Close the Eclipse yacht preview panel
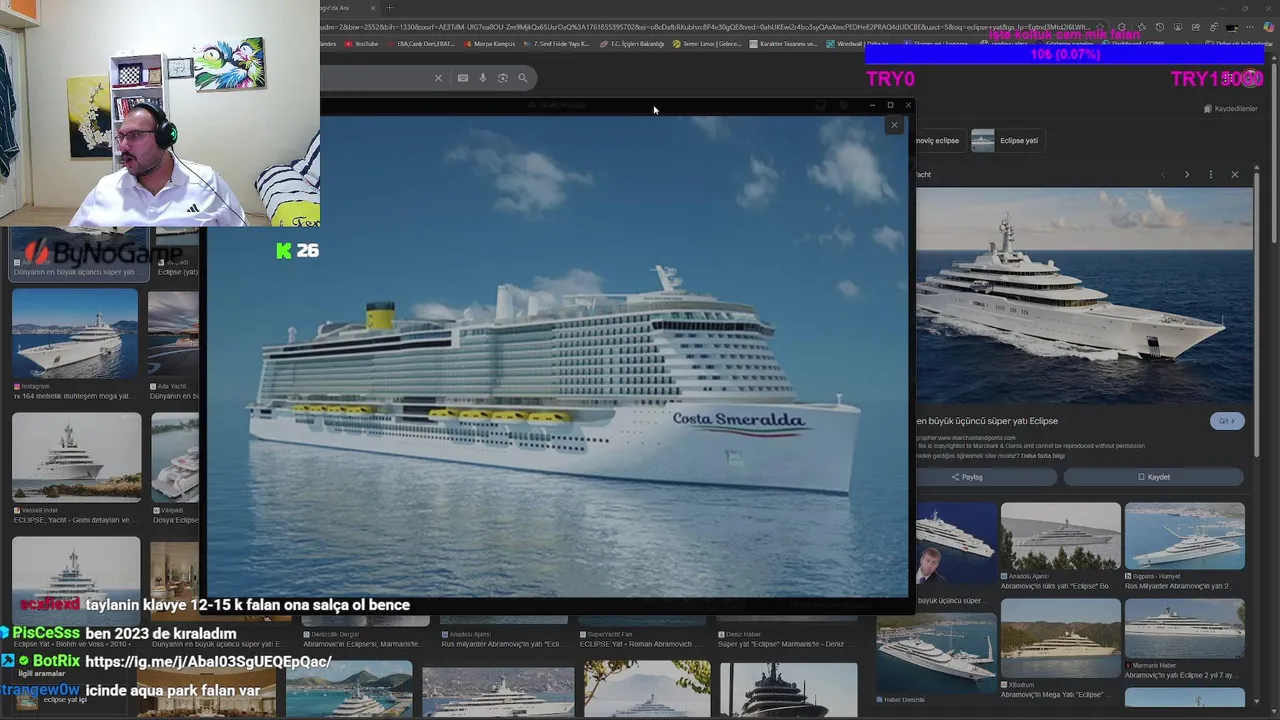This screenshot has height=720, width=1280. [1235, 175]
